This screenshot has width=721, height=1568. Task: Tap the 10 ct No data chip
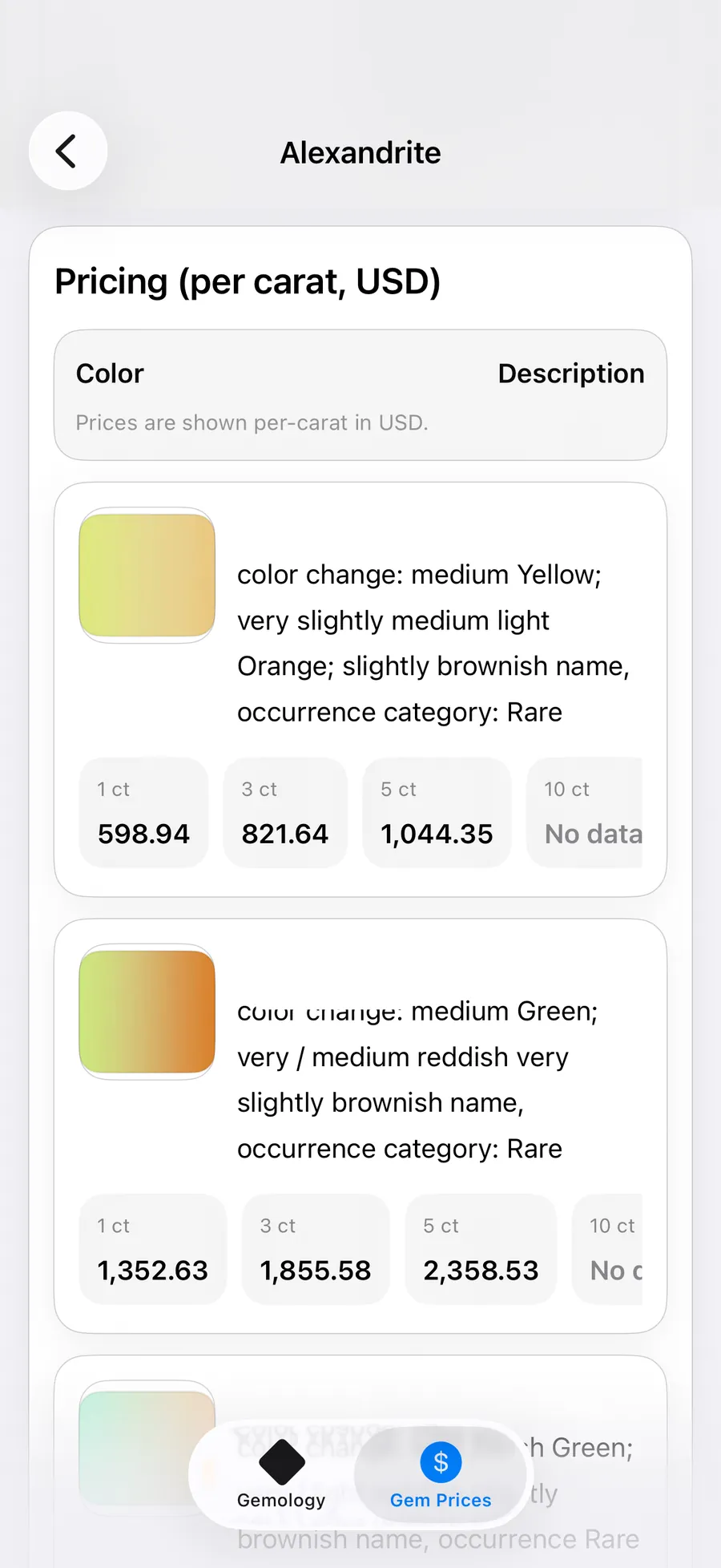coord(591,812)
